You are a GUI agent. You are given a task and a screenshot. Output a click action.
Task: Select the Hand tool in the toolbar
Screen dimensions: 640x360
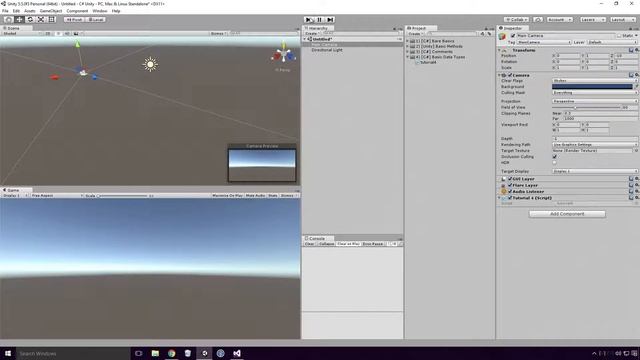[8, 20]
